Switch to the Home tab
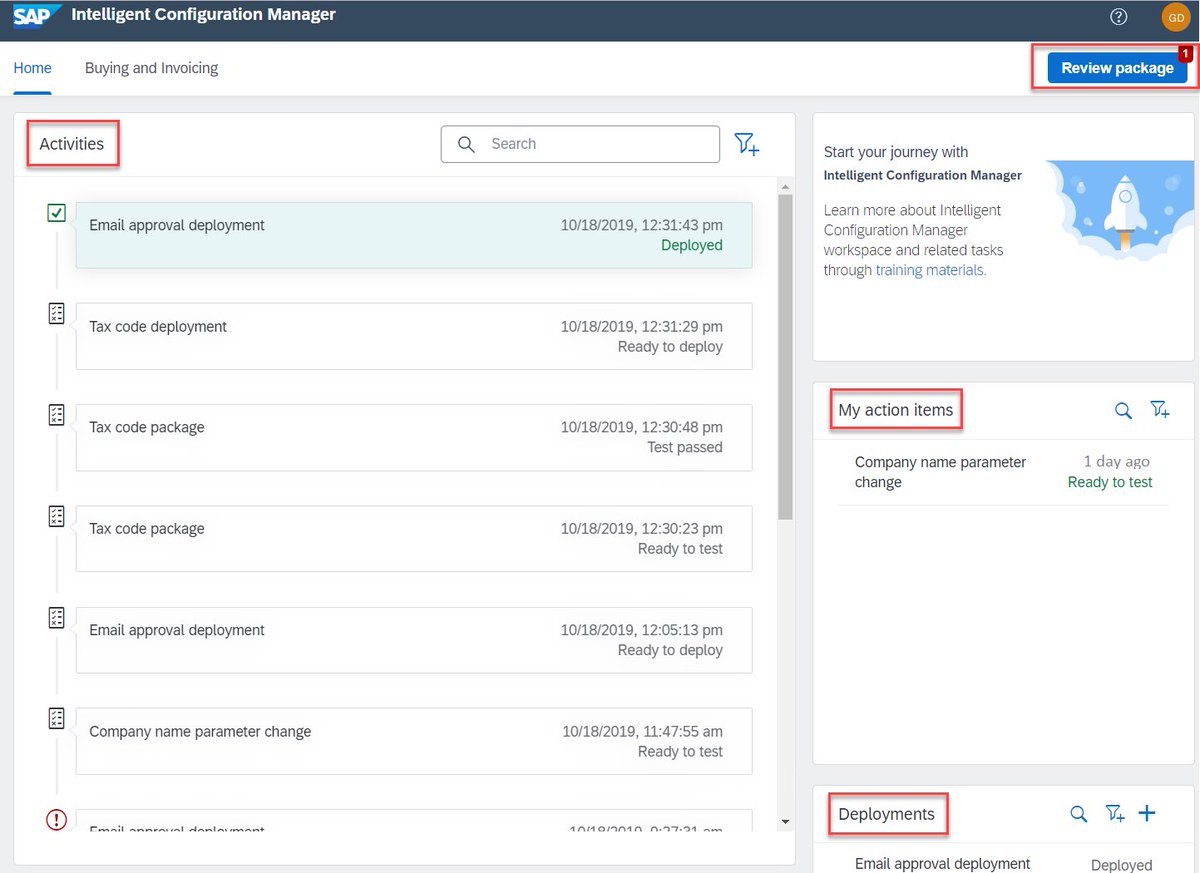Screen dimensions: 1200x873 (x=32, y=68)
